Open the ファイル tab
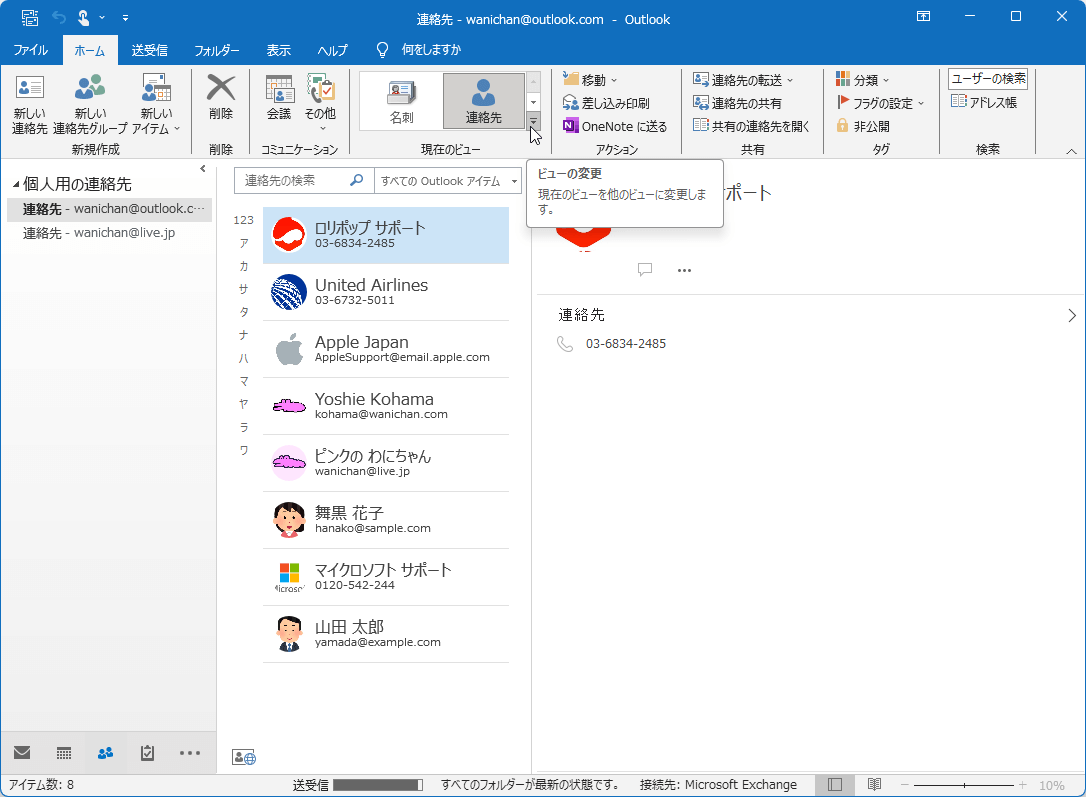 click(x=30, y=50)
